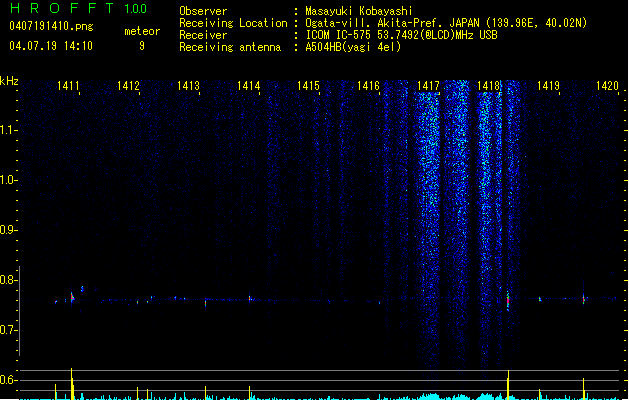Click observer name Masayuki Kobayashi
Image resolution: width=629 pixels, height=400 pixels.
click(x=359, y=11)
